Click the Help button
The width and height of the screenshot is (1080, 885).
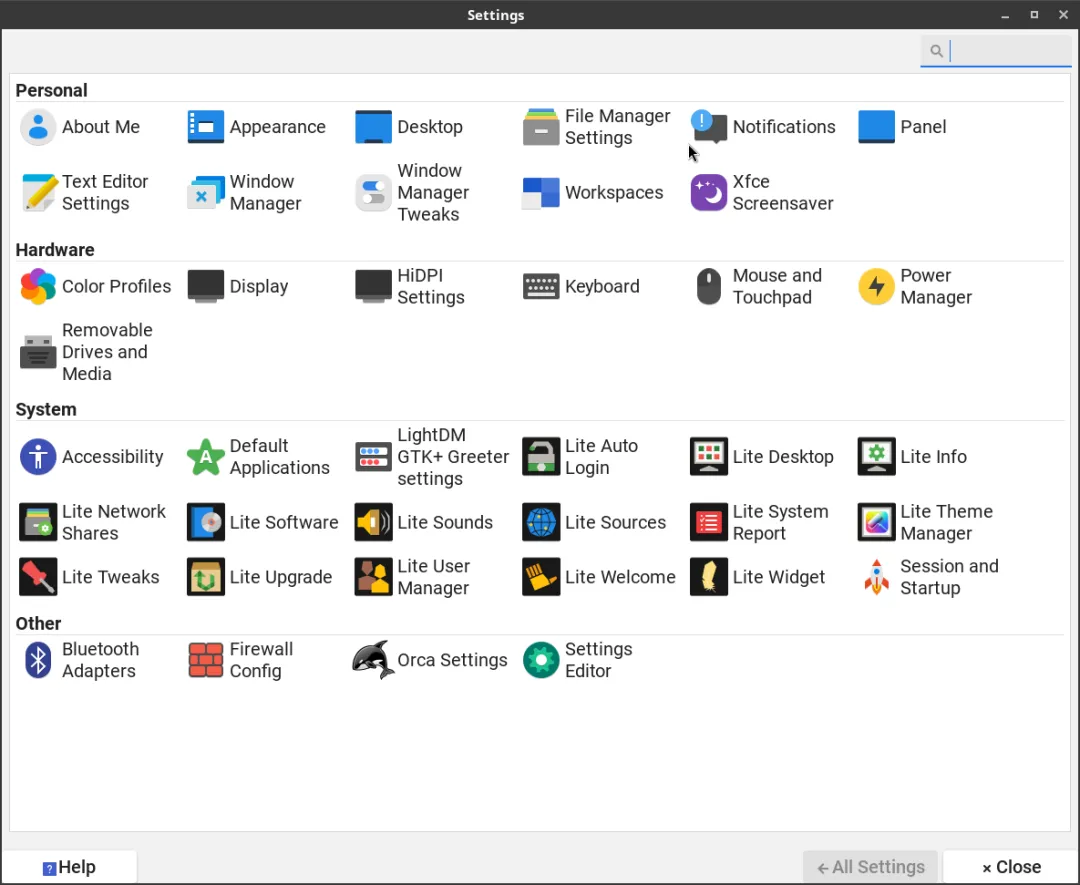tap(69, 867)
